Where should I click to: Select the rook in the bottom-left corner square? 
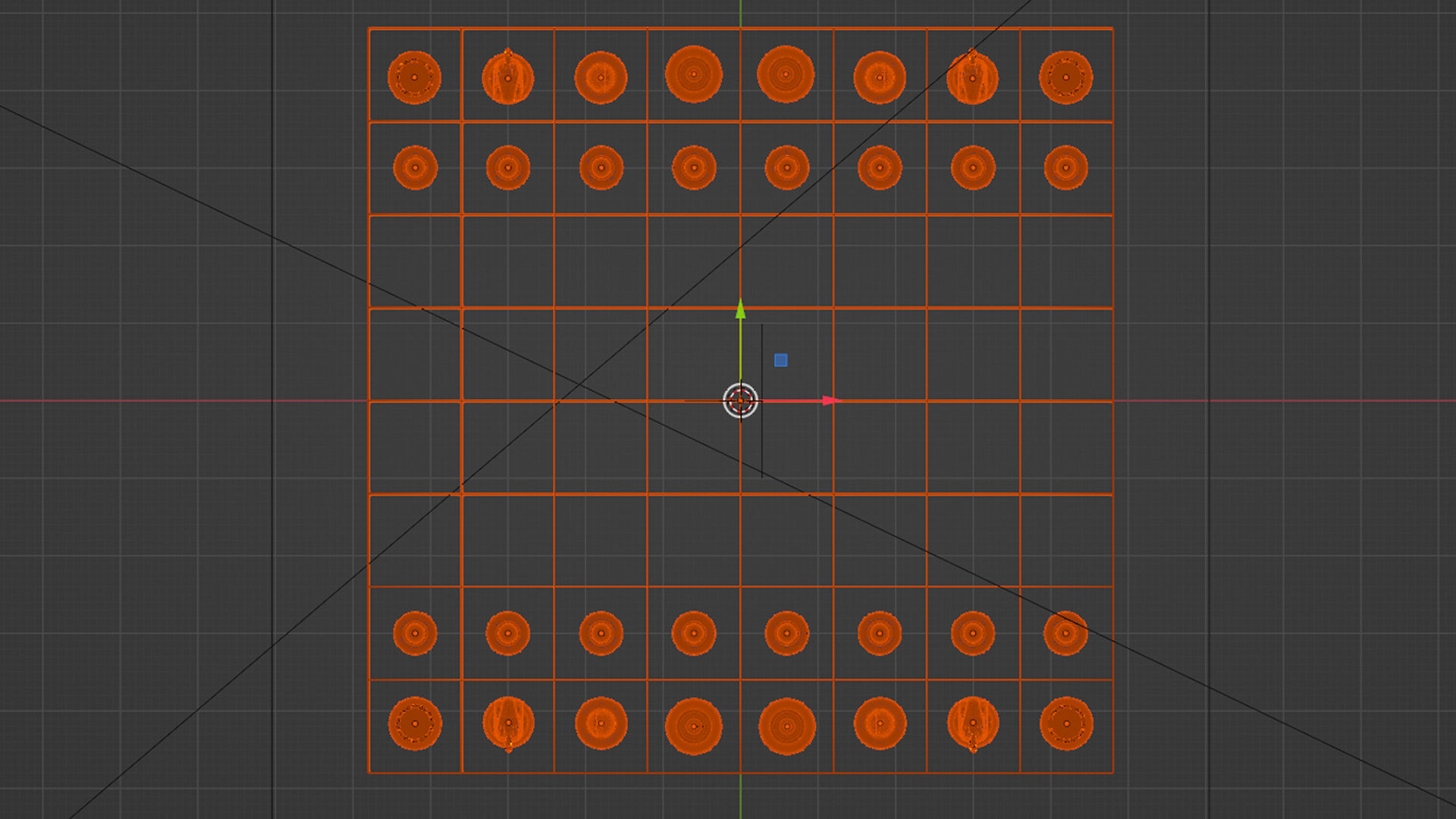(415, 723)
